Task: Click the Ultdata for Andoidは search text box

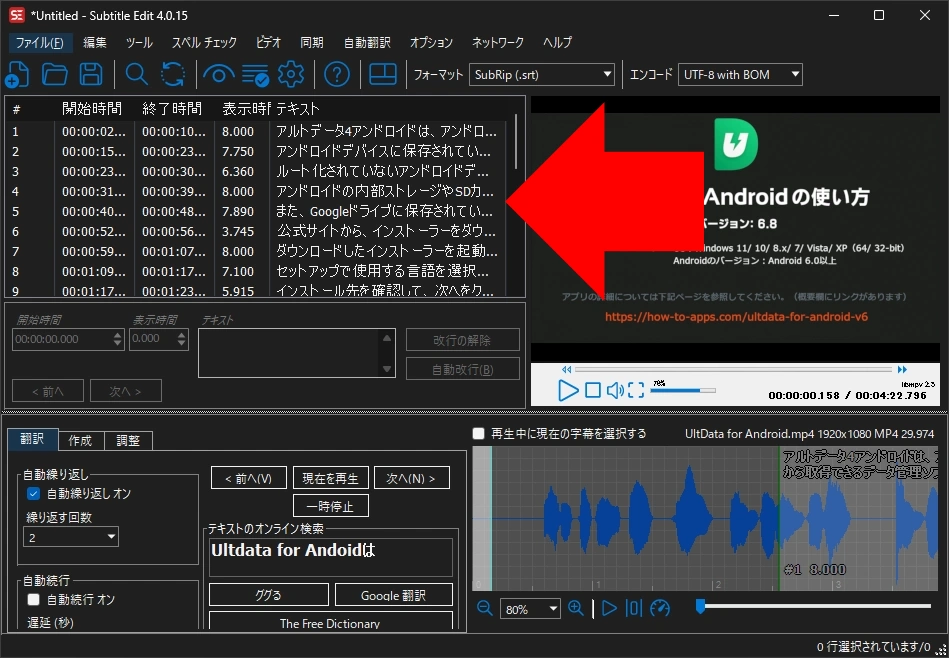Action: point(331,558)
